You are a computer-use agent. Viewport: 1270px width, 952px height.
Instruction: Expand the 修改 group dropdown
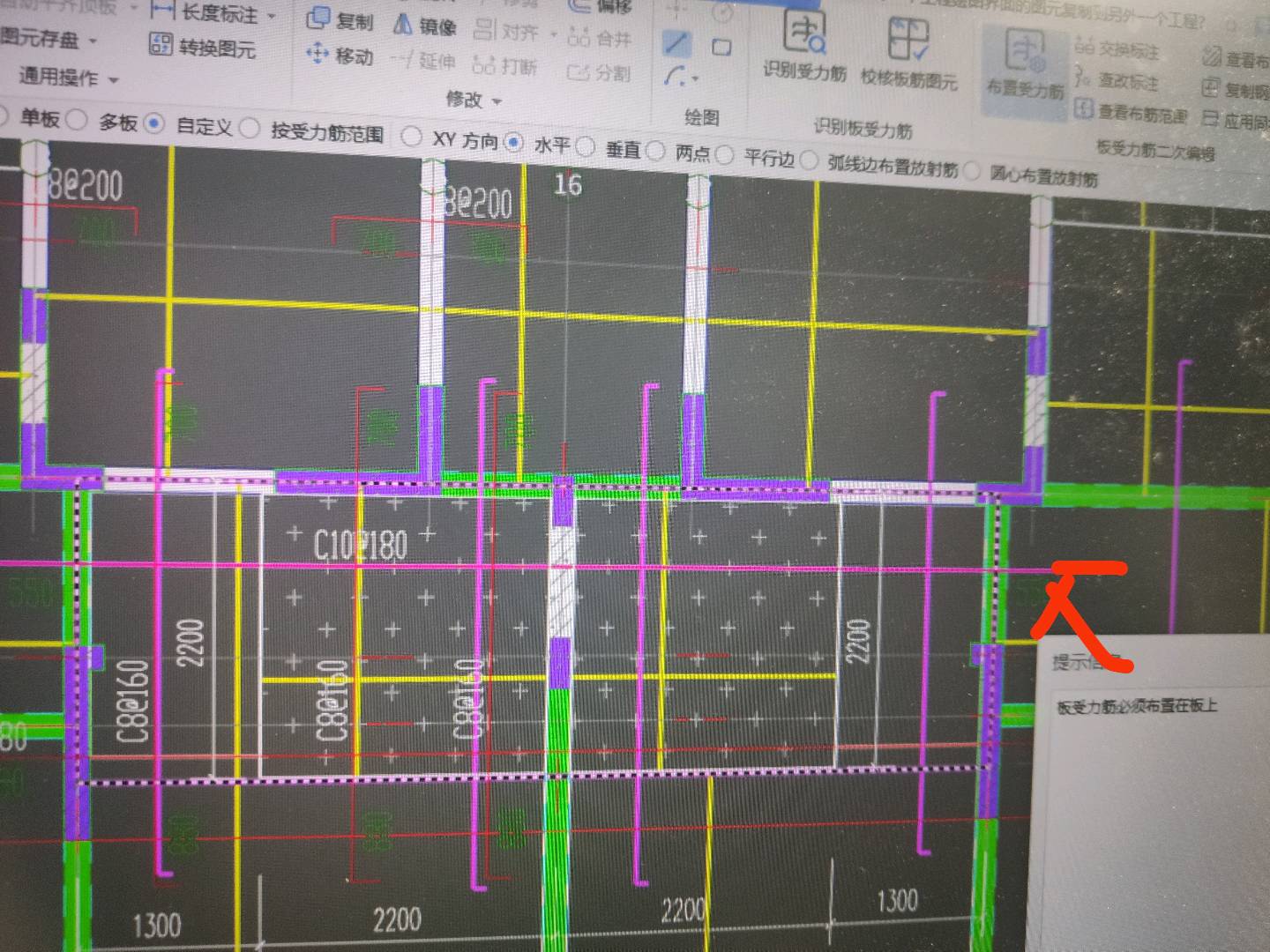click(x=497, y=101)
